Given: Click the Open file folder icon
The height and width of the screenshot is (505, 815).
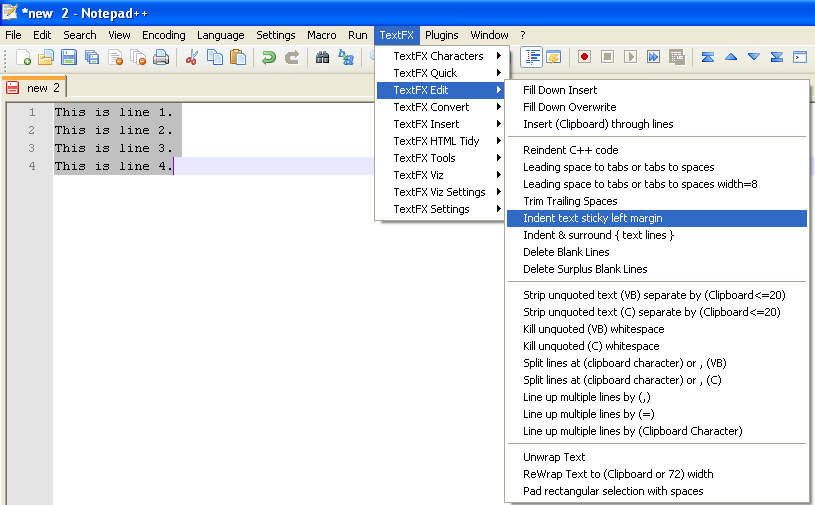Looking at the screenshot, I should click(46, 57).
